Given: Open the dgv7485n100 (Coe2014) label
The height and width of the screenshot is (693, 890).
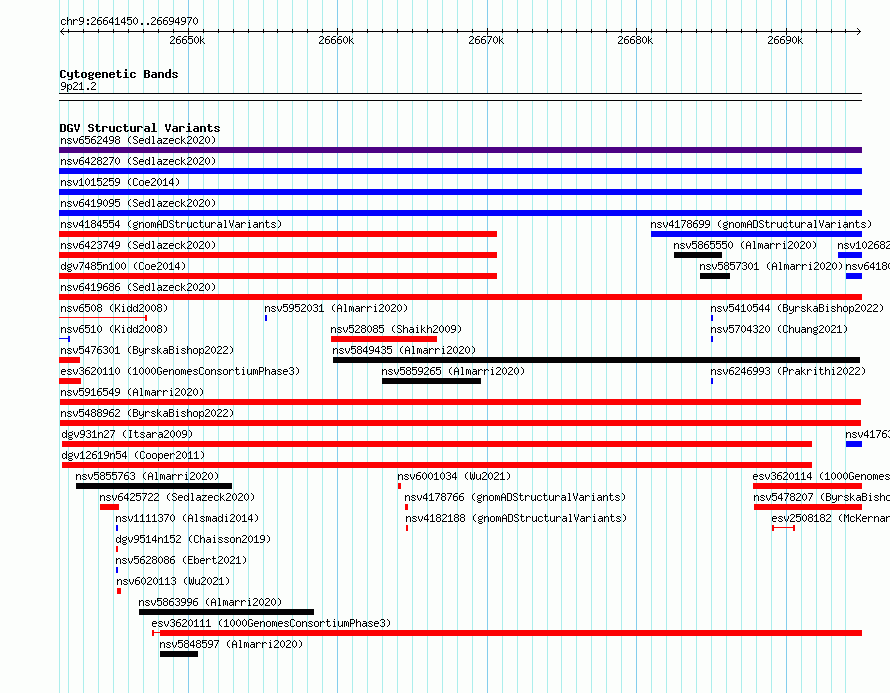Looking at the screenshot, I should pyautogui.click(x=123, y=266).
